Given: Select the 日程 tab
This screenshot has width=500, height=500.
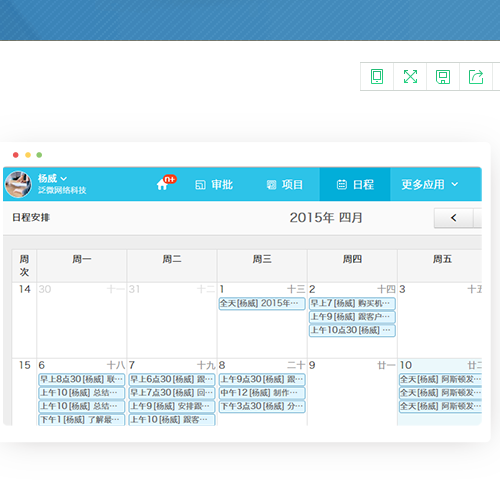Looking at the screenshot, I should (x=355, y=184).
